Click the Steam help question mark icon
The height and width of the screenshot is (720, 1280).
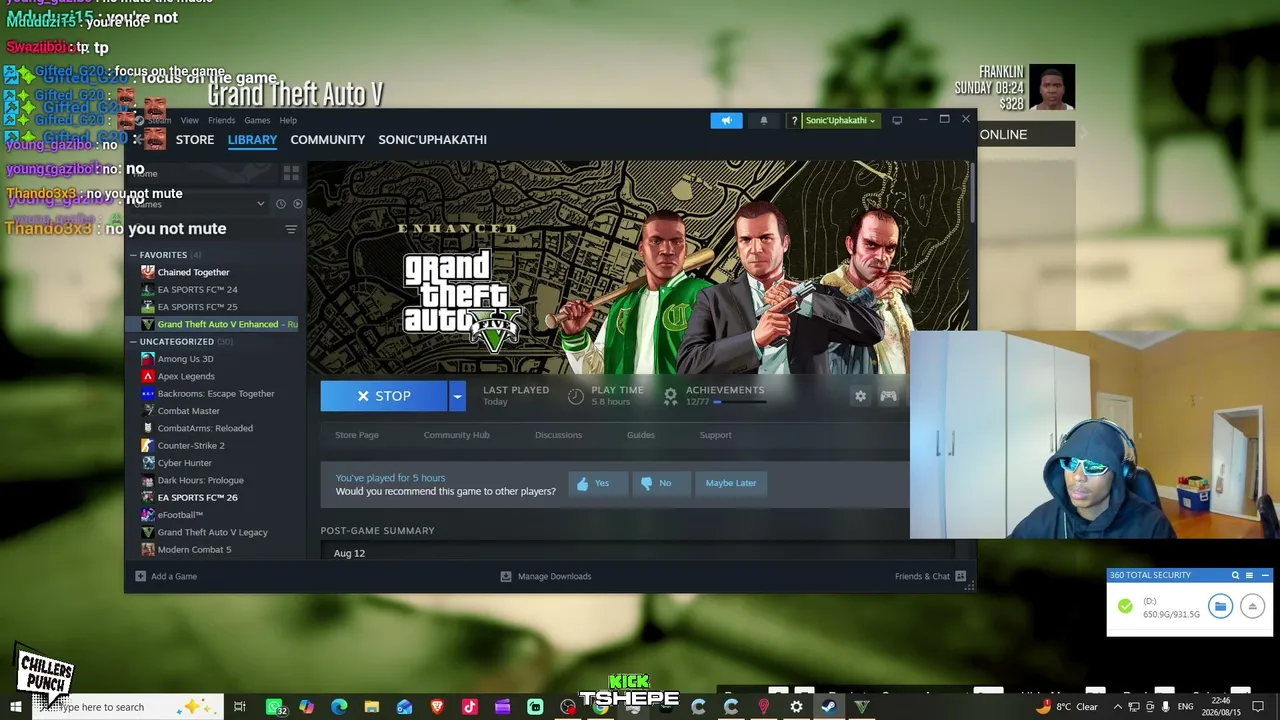tap(794, 121)
